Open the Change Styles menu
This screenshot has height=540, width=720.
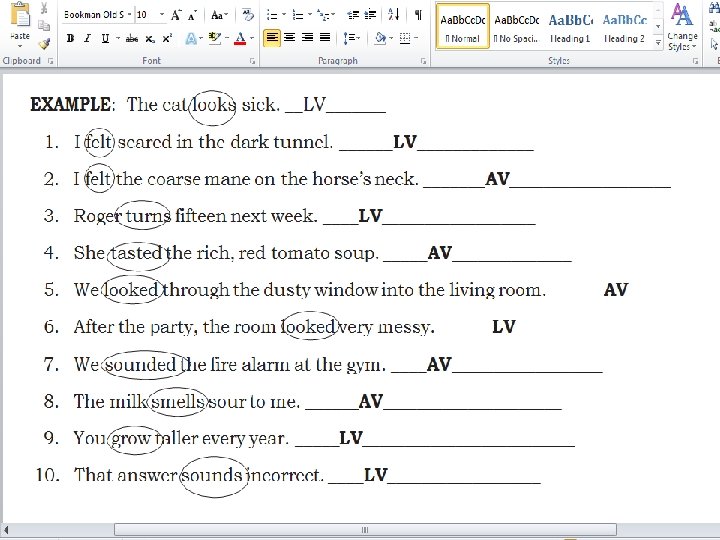coord(682,27)
